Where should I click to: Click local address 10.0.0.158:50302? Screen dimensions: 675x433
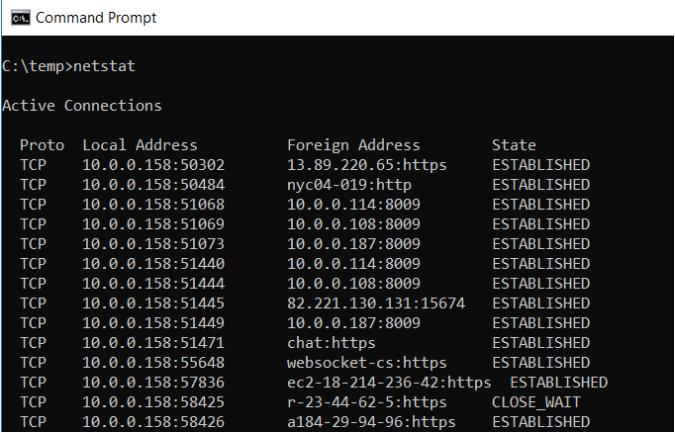click(153, 165)
